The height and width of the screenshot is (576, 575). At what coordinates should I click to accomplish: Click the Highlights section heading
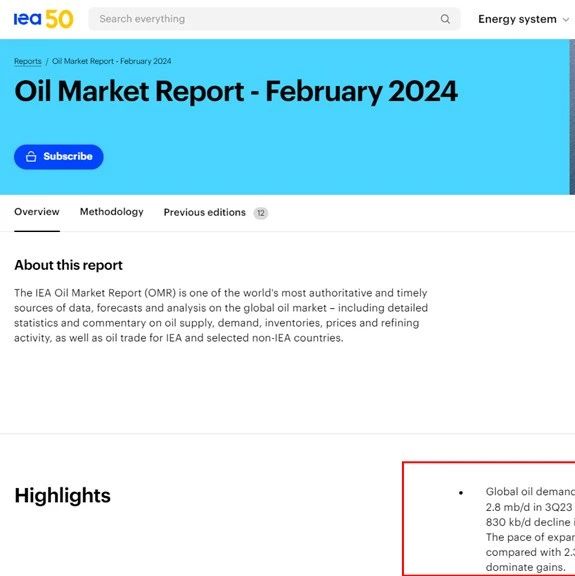pos(62,496)
